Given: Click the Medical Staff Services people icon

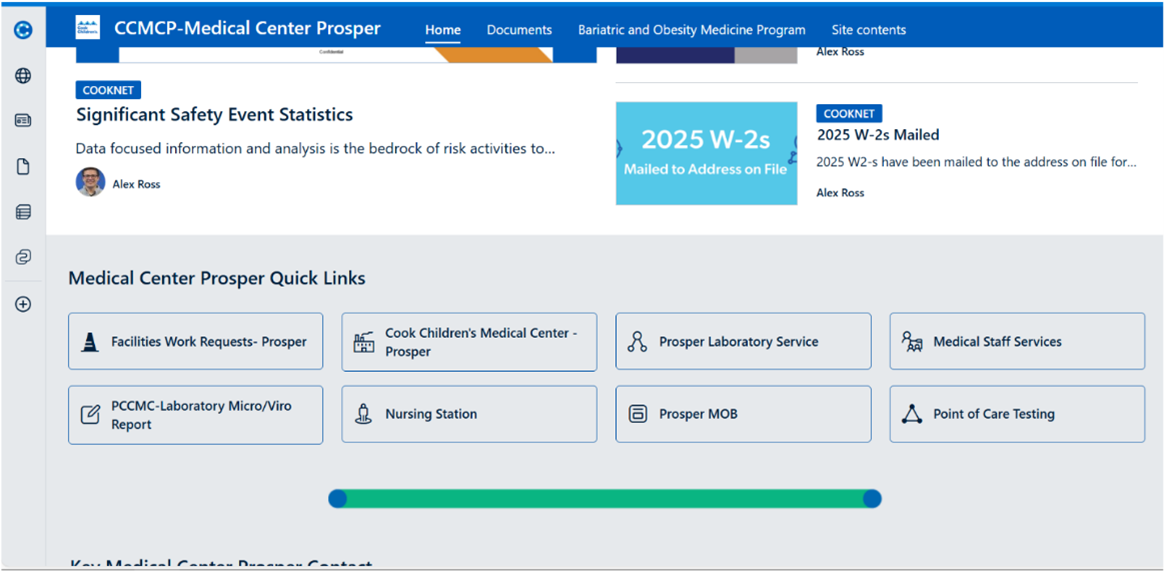Looking at the screenshot, I should click(x=912, y=342).
